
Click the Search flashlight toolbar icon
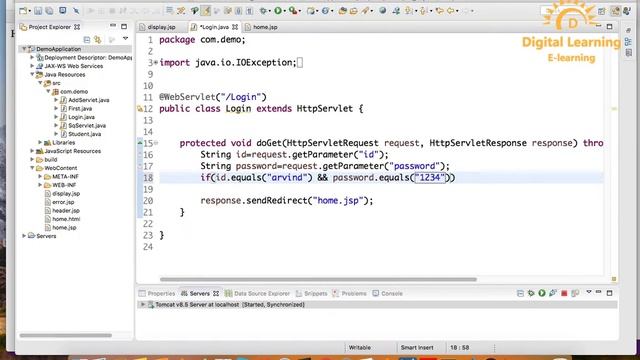pos(365,11)
